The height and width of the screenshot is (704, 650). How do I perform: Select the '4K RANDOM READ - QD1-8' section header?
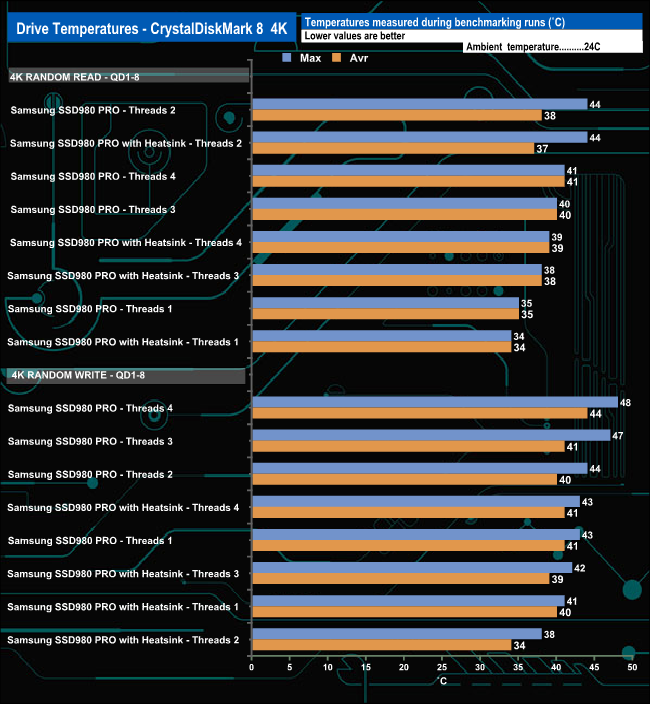coord(128,76)
